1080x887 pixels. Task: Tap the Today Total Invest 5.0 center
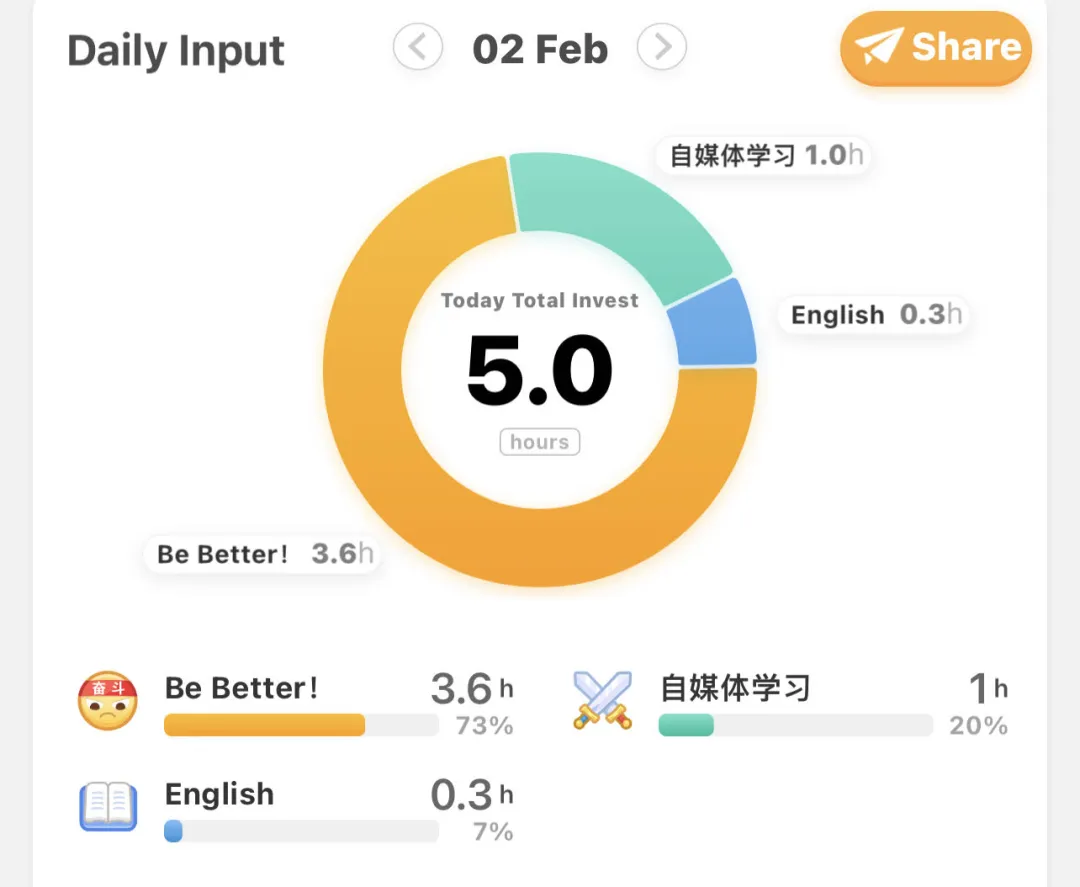pos(540,370)
